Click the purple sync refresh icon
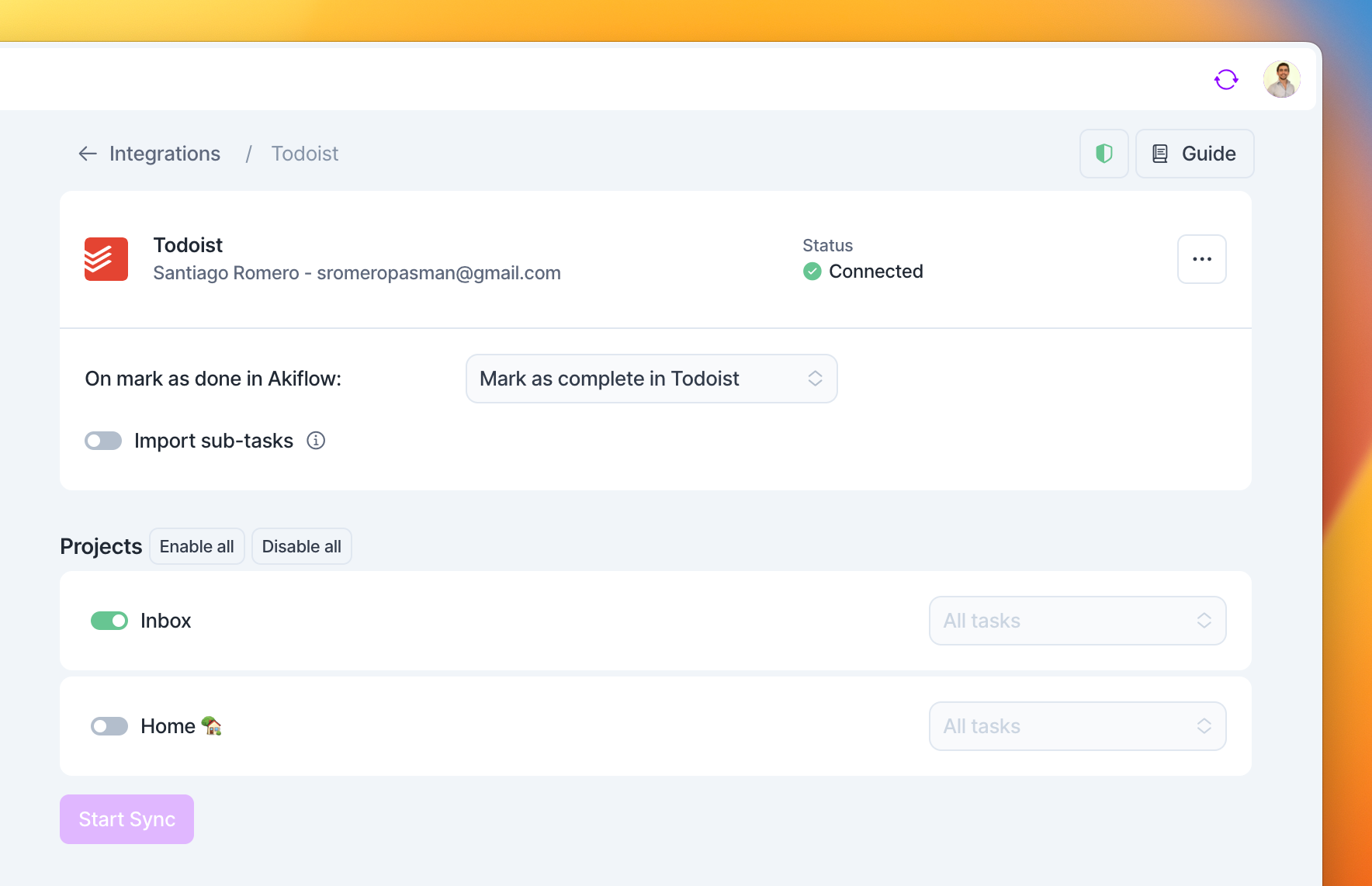This screenshot has width=1372, height=886. pos(1226,79)
